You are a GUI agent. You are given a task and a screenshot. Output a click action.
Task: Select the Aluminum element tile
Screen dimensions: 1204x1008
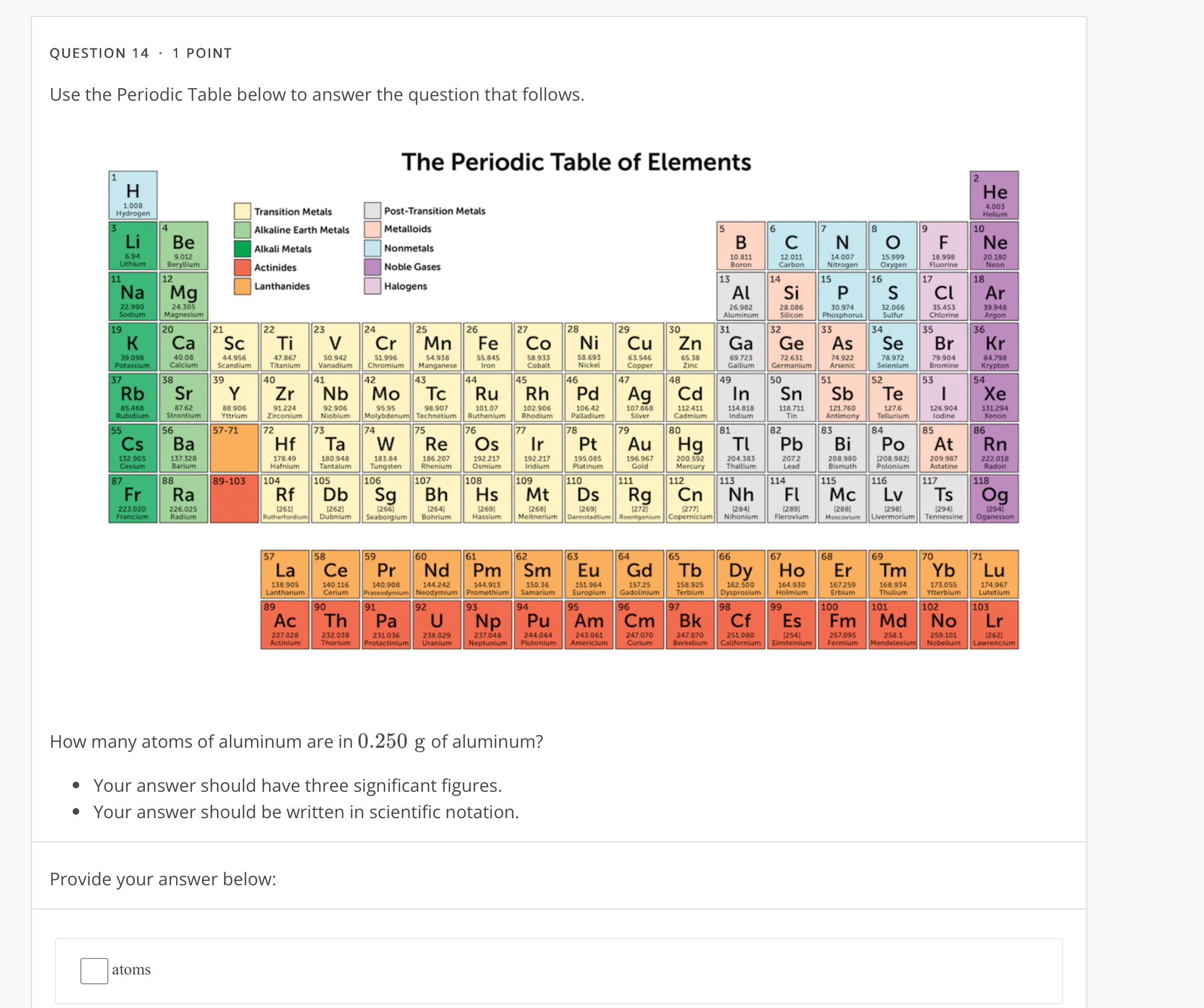pos(741,296)
